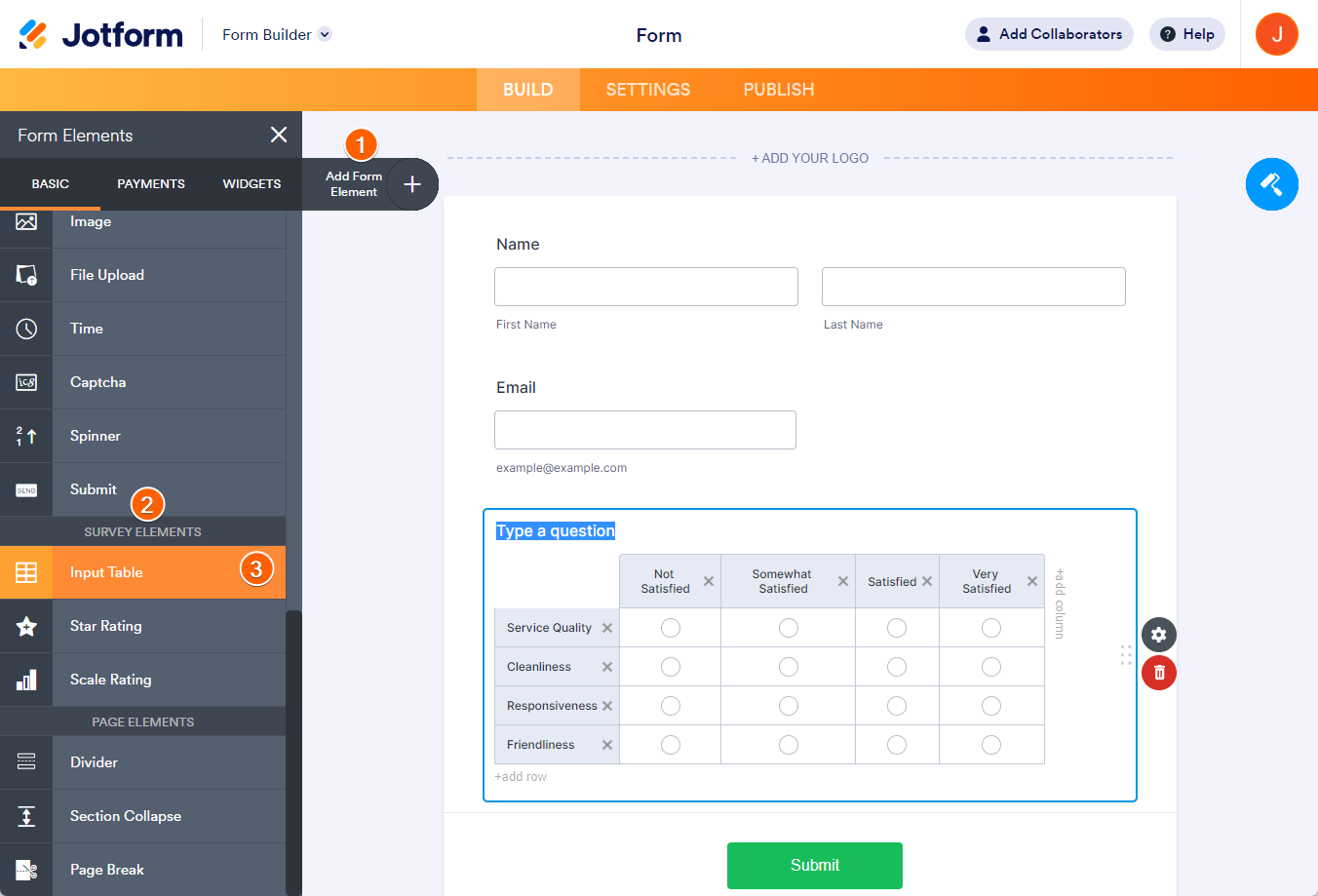The image size is (1318, 896).
Task: Click the First Name input field
Action: tap(646, 287)
